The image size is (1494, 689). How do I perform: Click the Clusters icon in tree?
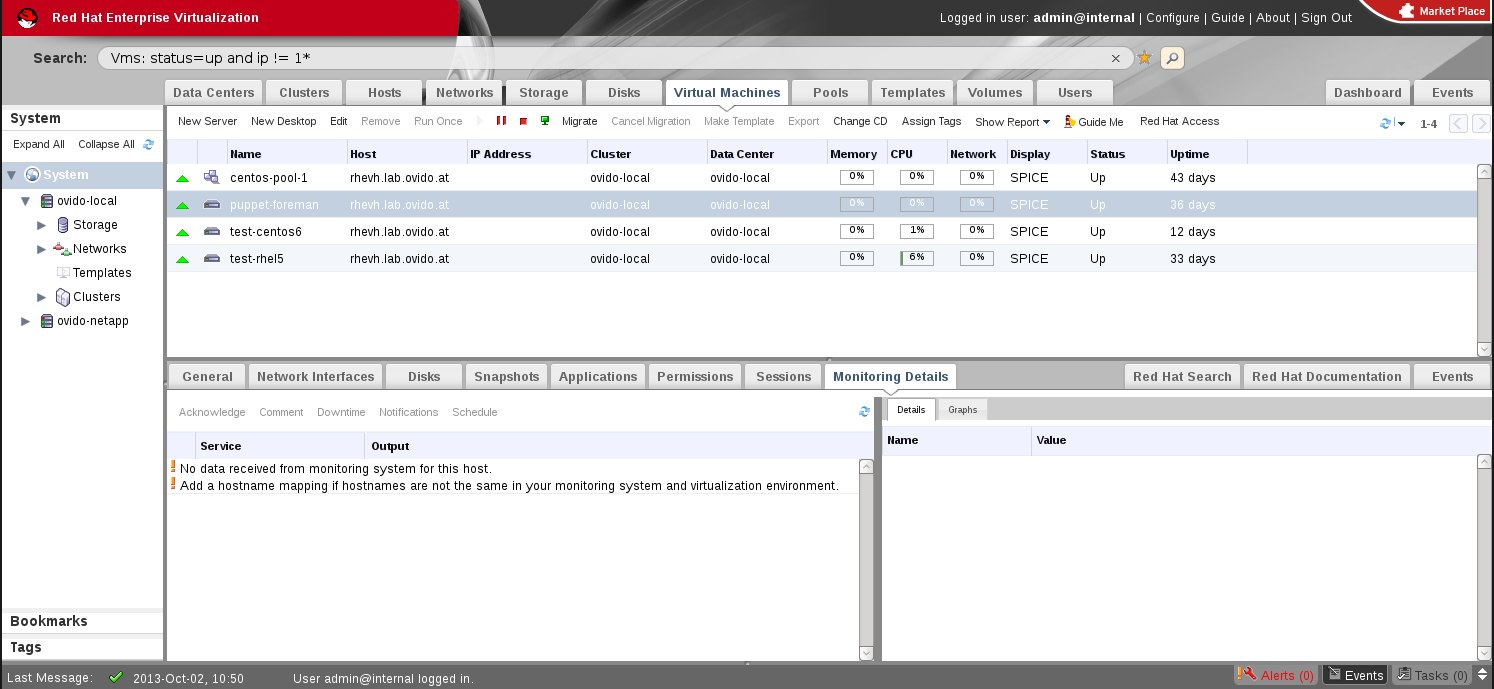(63, 297)
